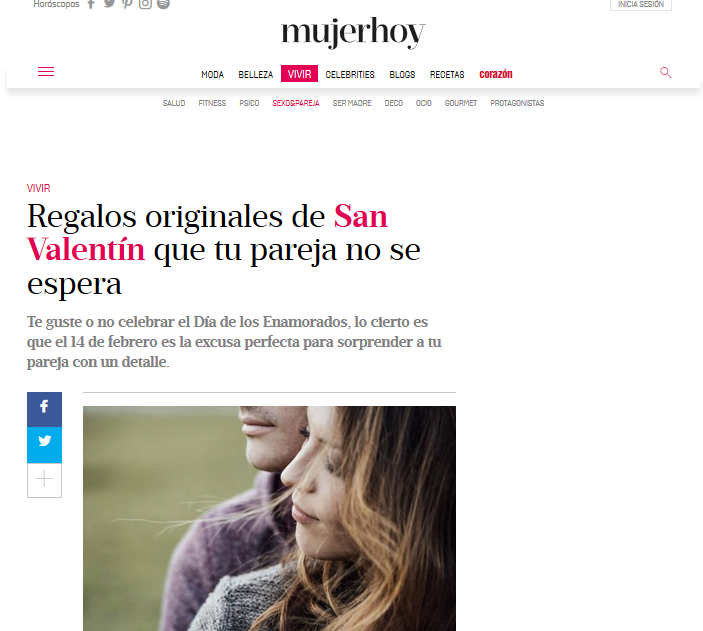Open the couple article photo
This screenshot has width=703, height=631.
point(269,518)
